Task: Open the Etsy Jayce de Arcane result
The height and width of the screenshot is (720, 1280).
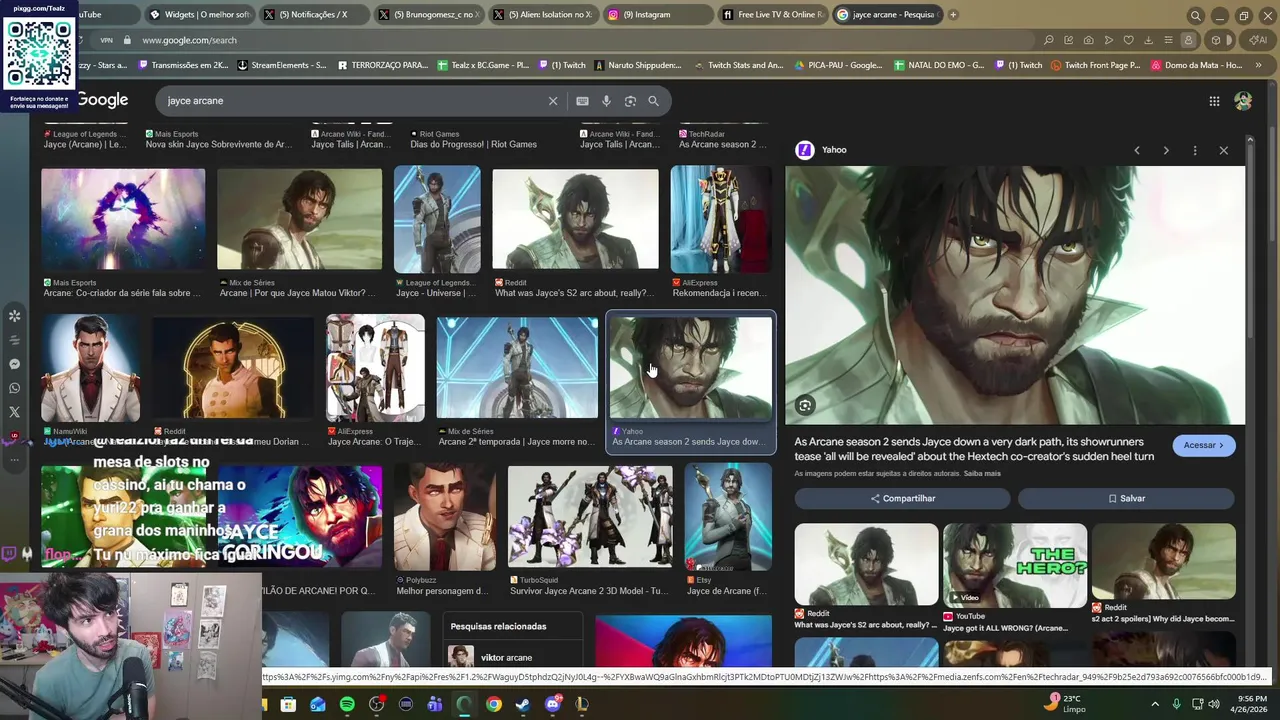Action: (x=728, y=517)
